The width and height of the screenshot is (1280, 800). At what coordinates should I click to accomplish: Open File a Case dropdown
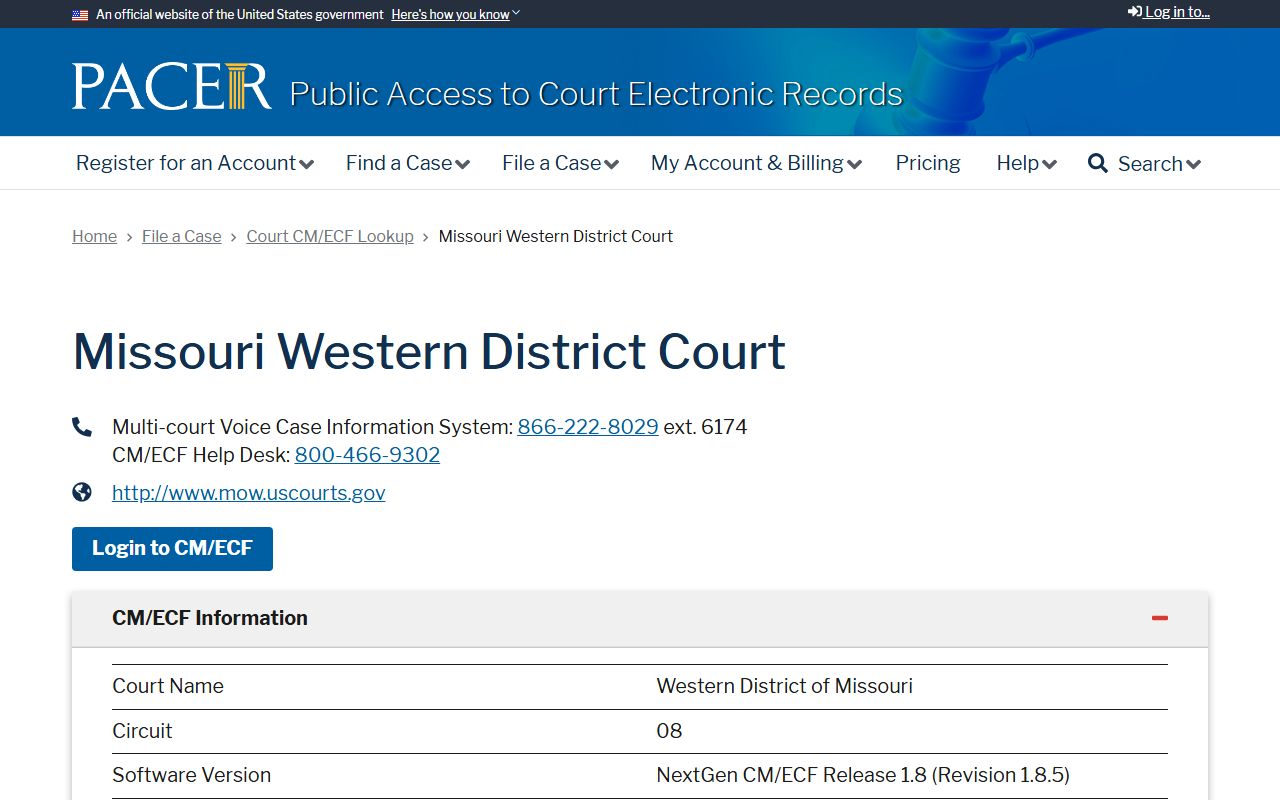(560, 163)
